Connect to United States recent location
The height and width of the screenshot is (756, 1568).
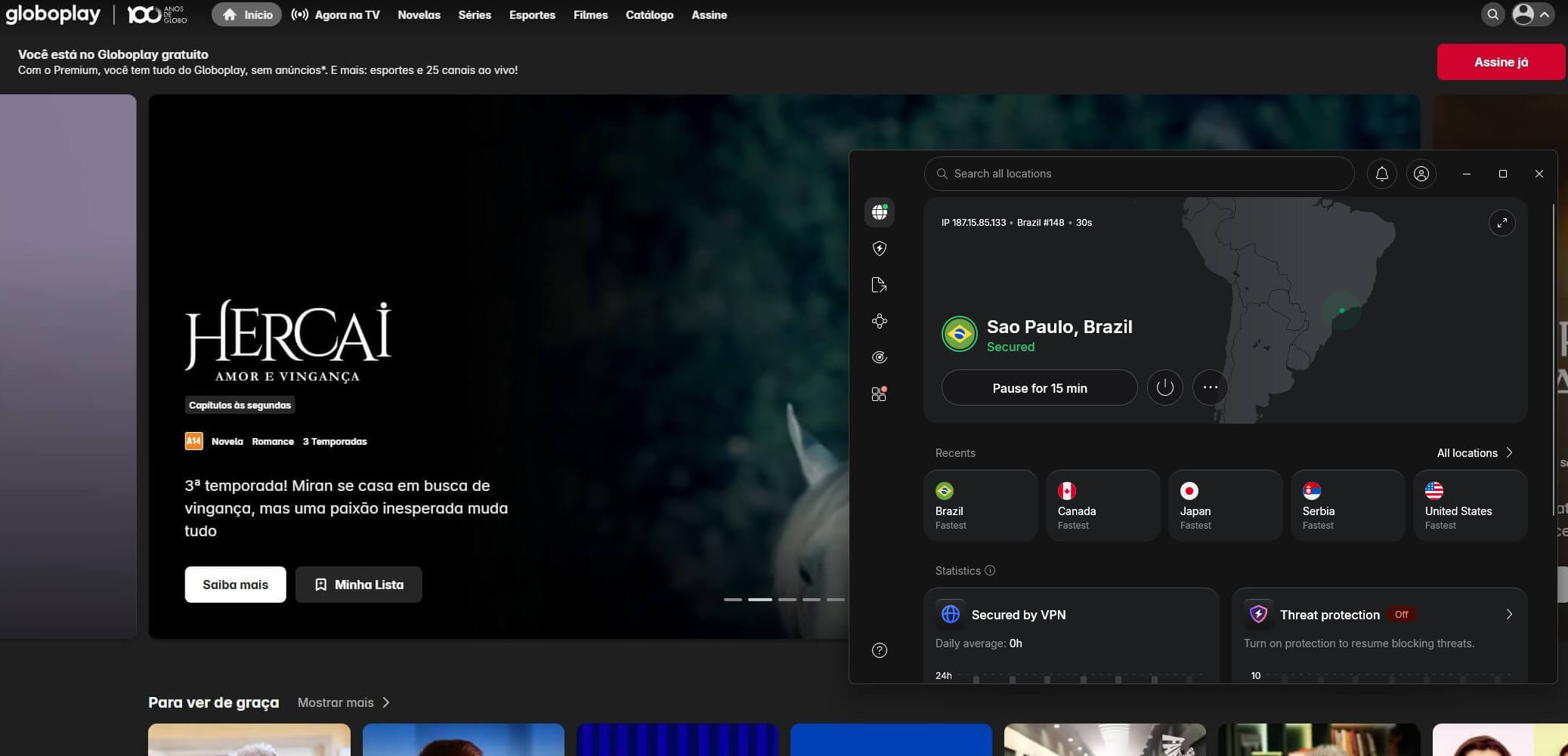click(x=1470, y=505)
